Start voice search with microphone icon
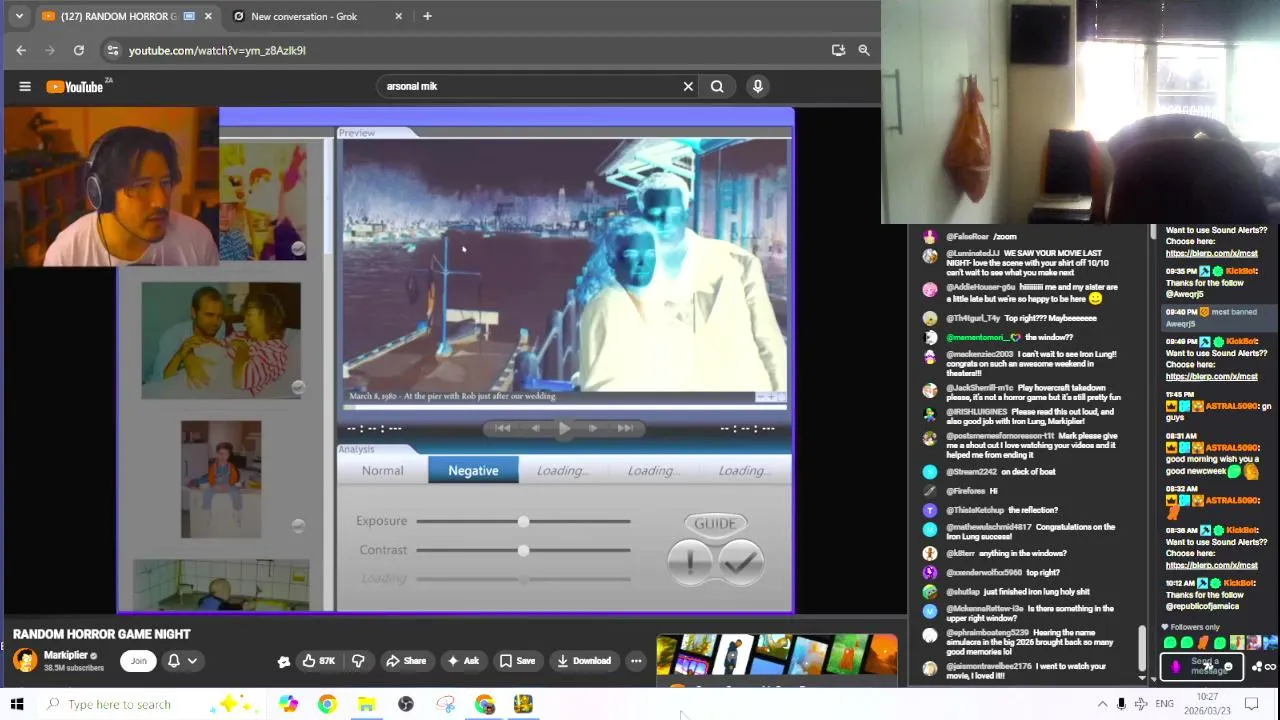The image size is (1280, 720). (x=758, y=87)
